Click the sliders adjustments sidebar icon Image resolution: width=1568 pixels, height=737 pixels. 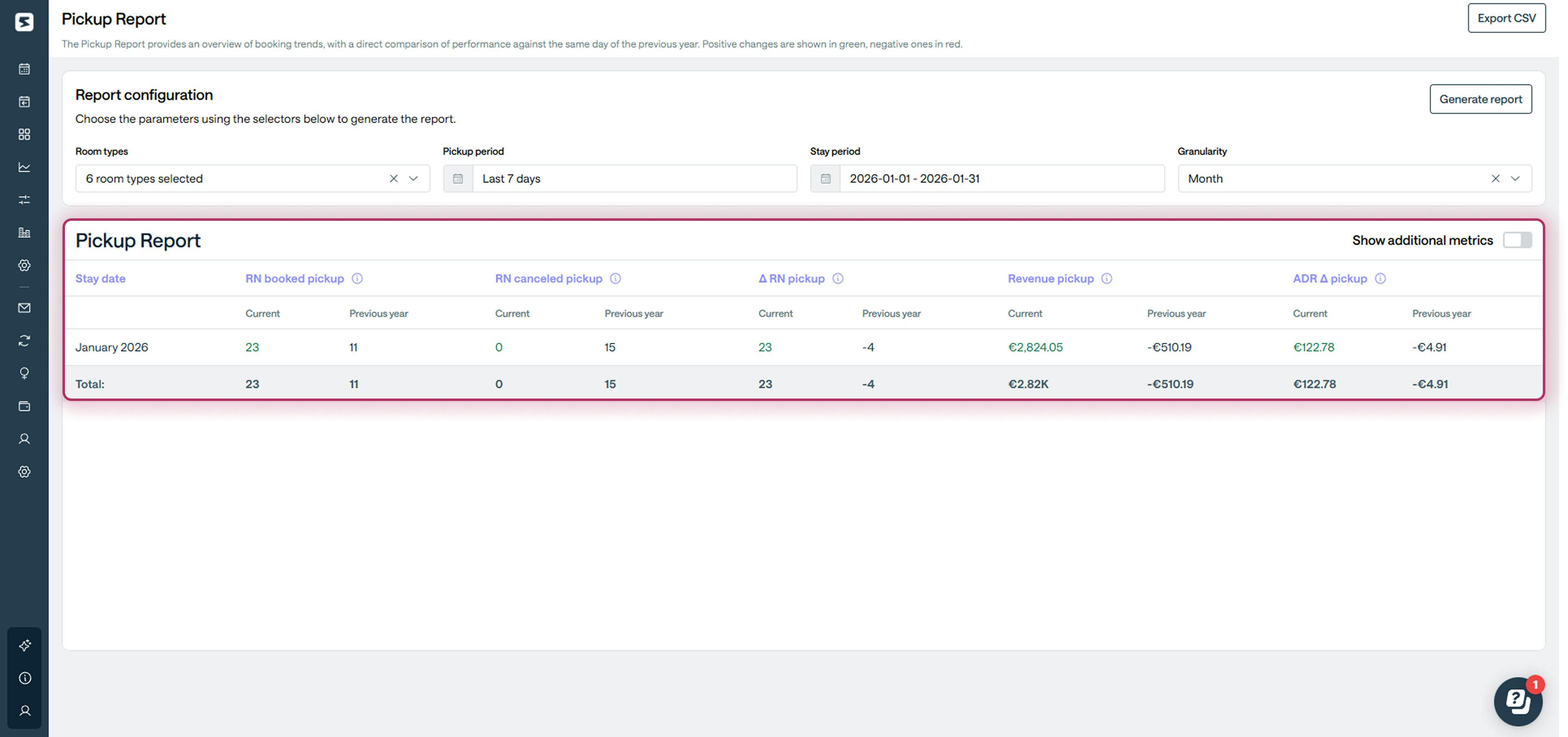coord(24,200)
